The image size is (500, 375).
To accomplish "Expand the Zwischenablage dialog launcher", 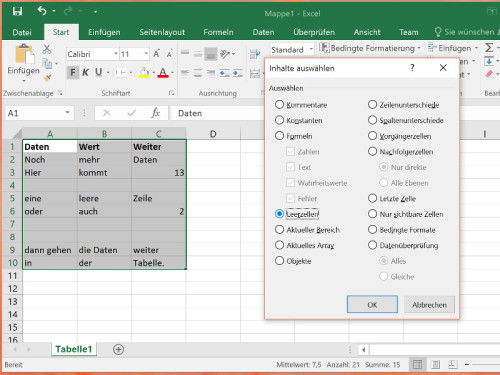I will (60, 93).
